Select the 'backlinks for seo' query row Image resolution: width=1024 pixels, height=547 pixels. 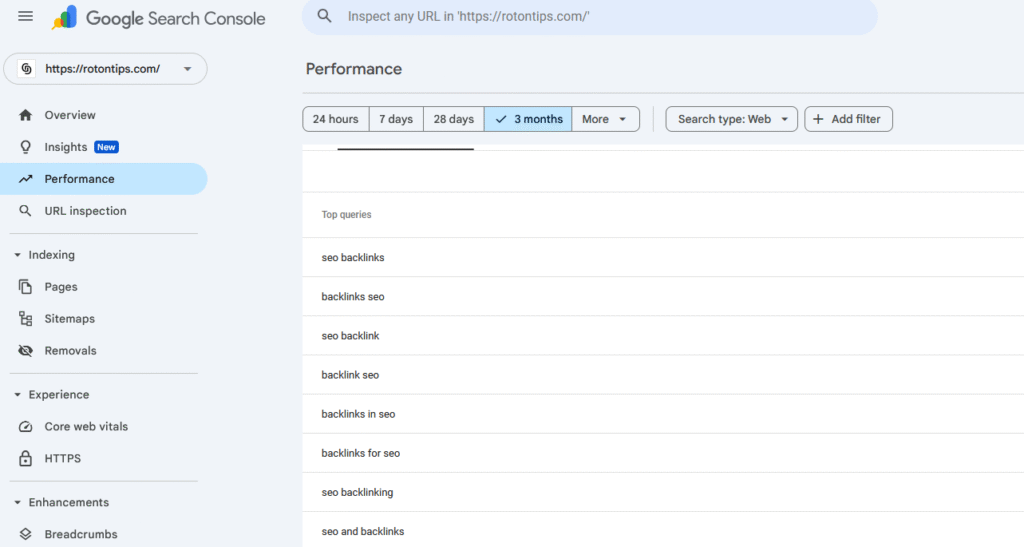click(x=663, y=453)
